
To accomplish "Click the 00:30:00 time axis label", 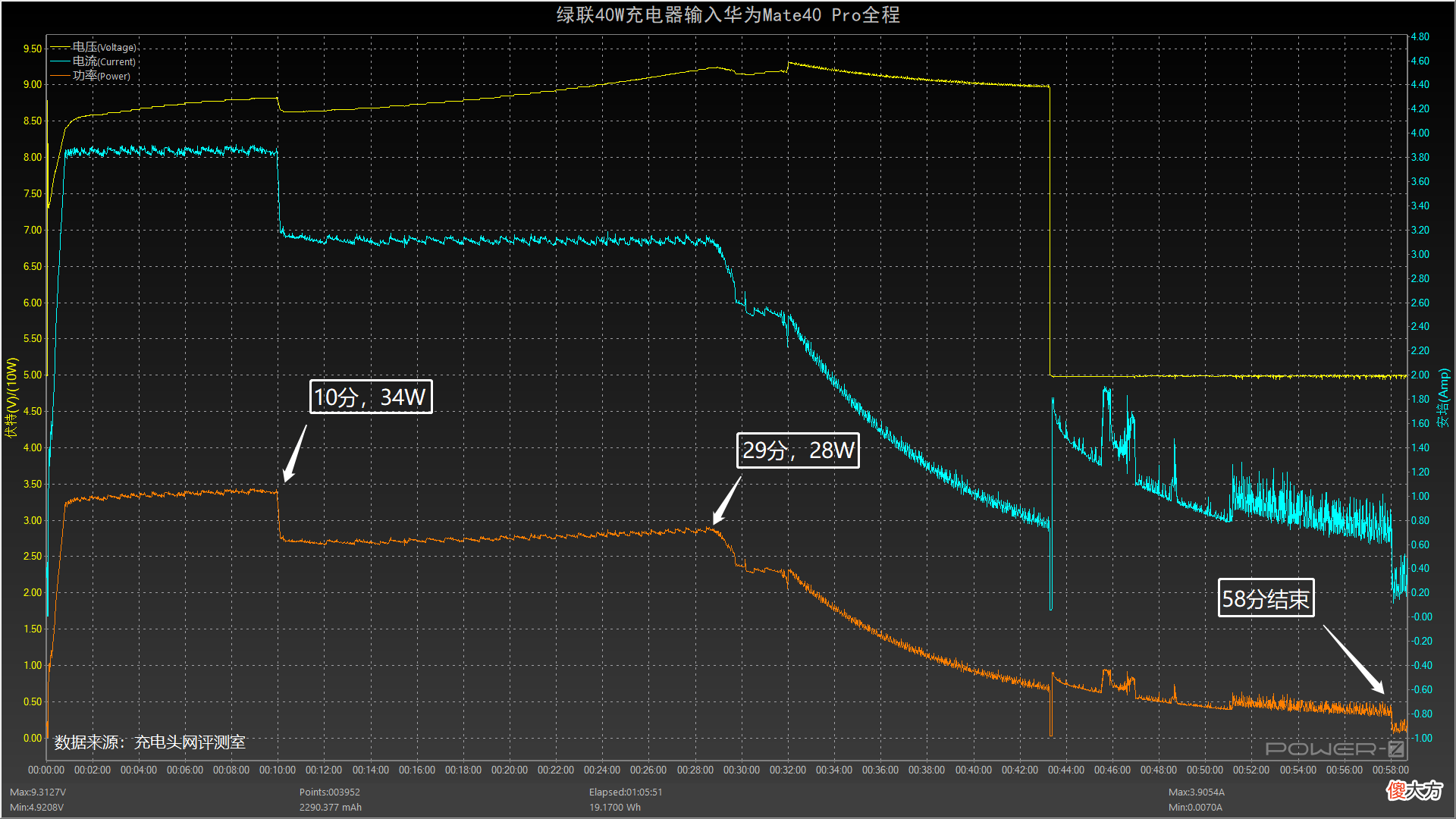I will point(742,770).
